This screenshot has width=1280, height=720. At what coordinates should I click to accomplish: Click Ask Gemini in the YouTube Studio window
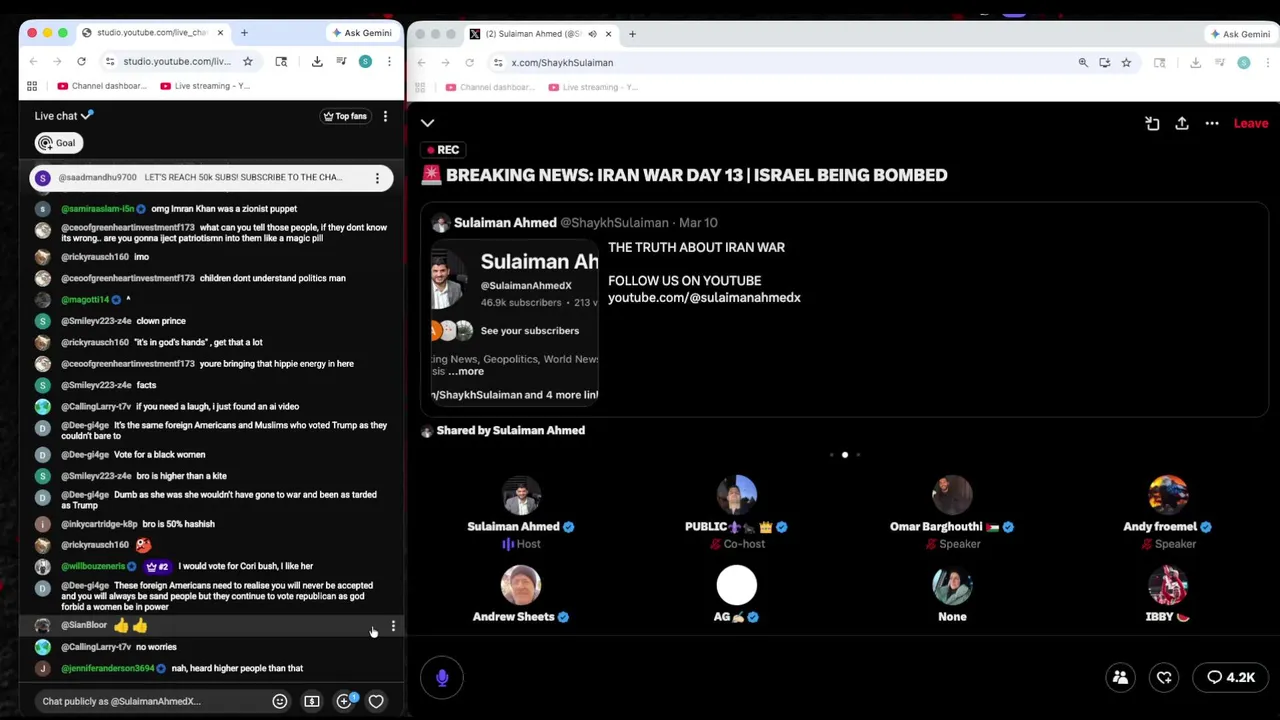pyautogui.click(x=361, y=33)
